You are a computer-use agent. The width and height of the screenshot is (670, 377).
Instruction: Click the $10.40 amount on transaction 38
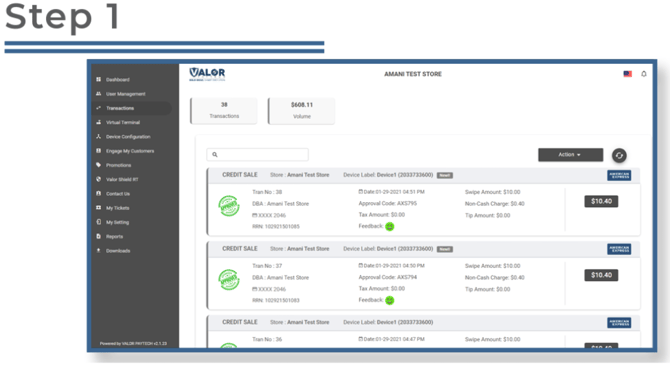pos(601,201)
